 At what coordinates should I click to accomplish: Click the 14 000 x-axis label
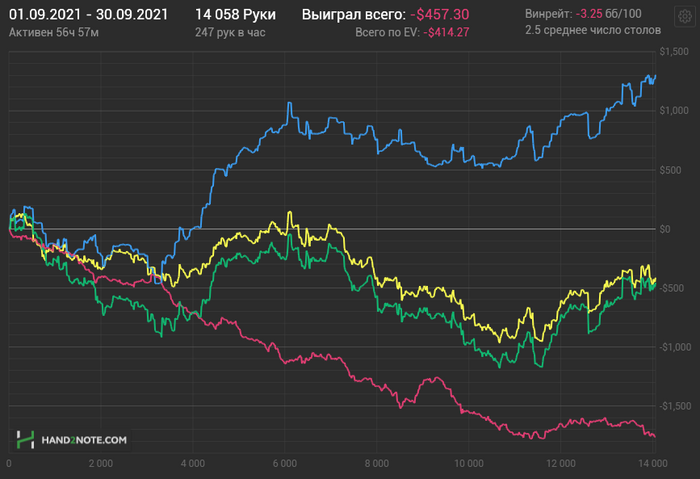653,463
